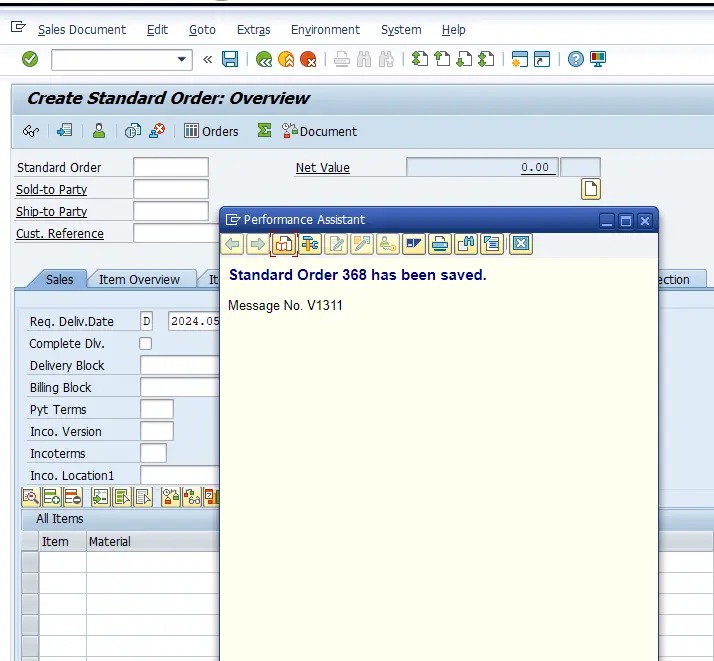Toggle the Complete Dlv. checkbox

point(146,344)
